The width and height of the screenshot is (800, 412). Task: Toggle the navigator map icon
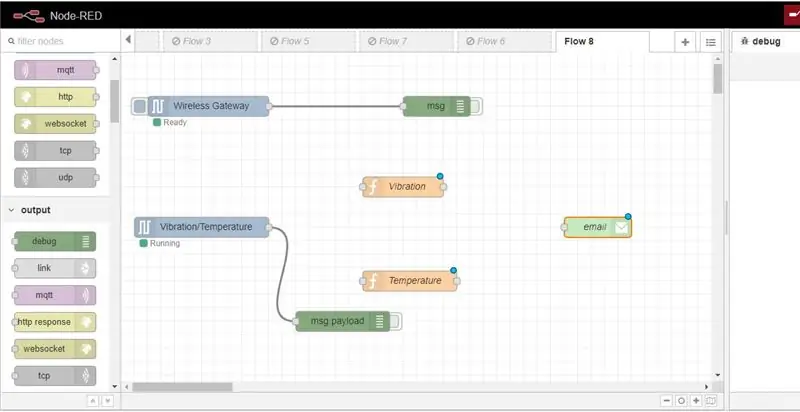(711, 401)
